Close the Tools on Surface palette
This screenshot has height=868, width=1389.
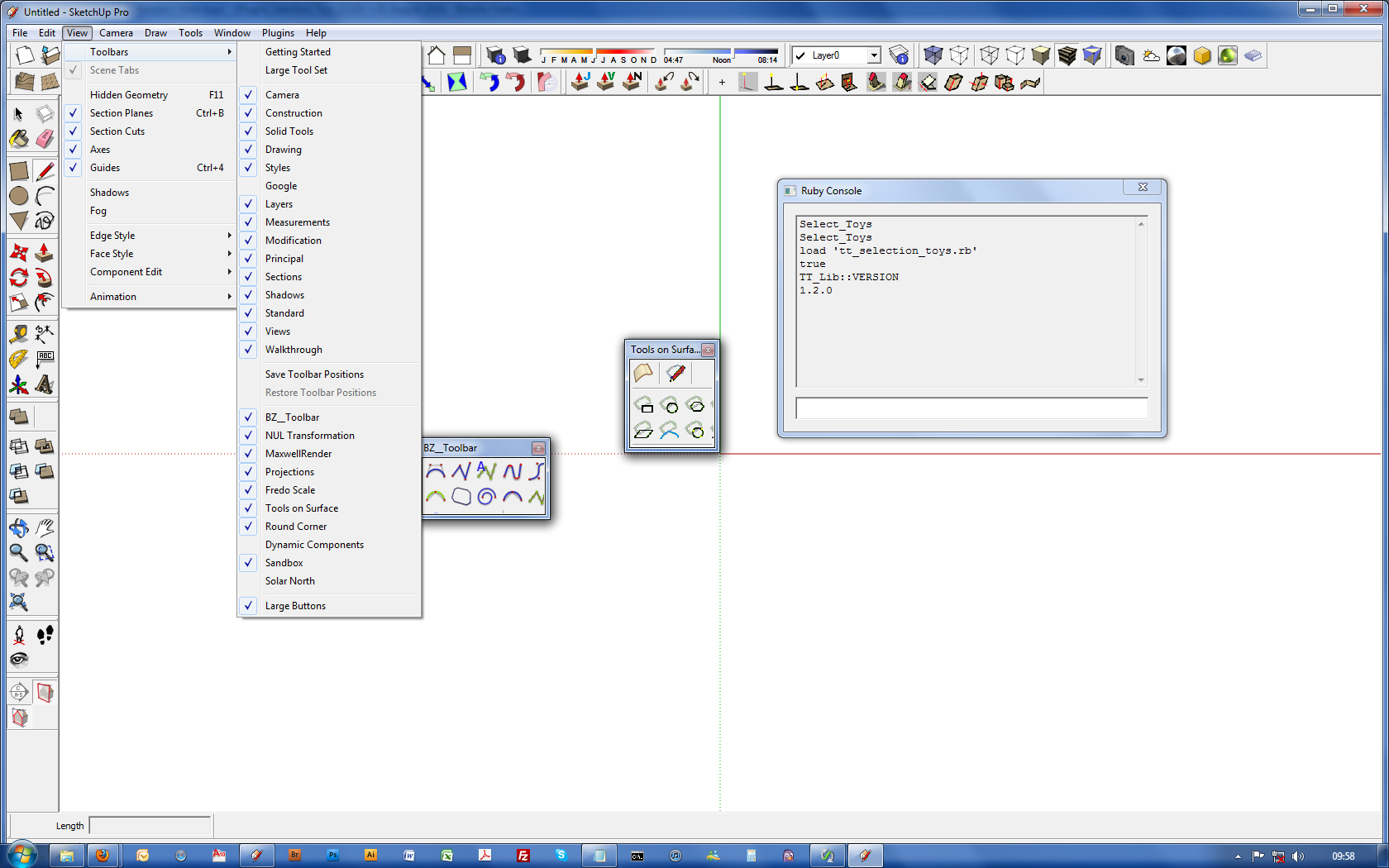click(x=709, y=350)
